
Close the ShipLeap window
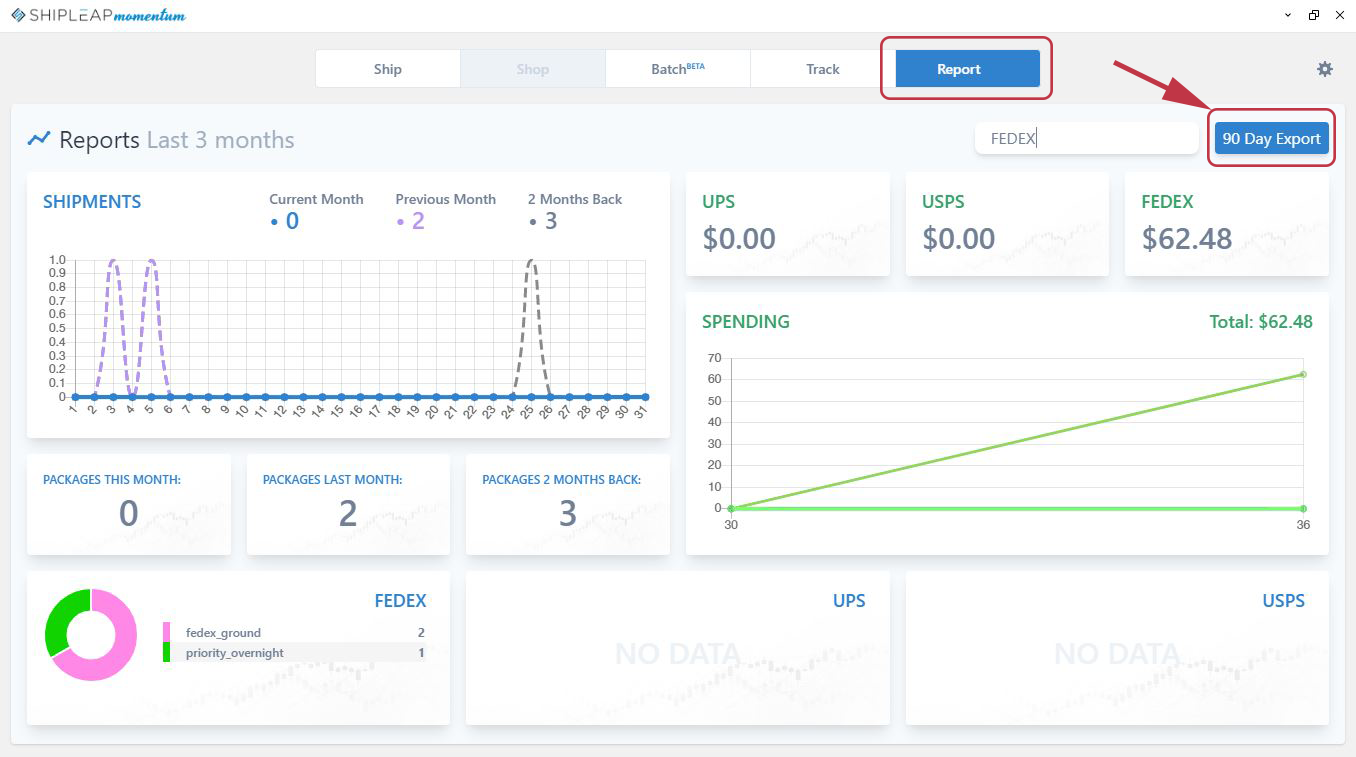[1340, 15]
